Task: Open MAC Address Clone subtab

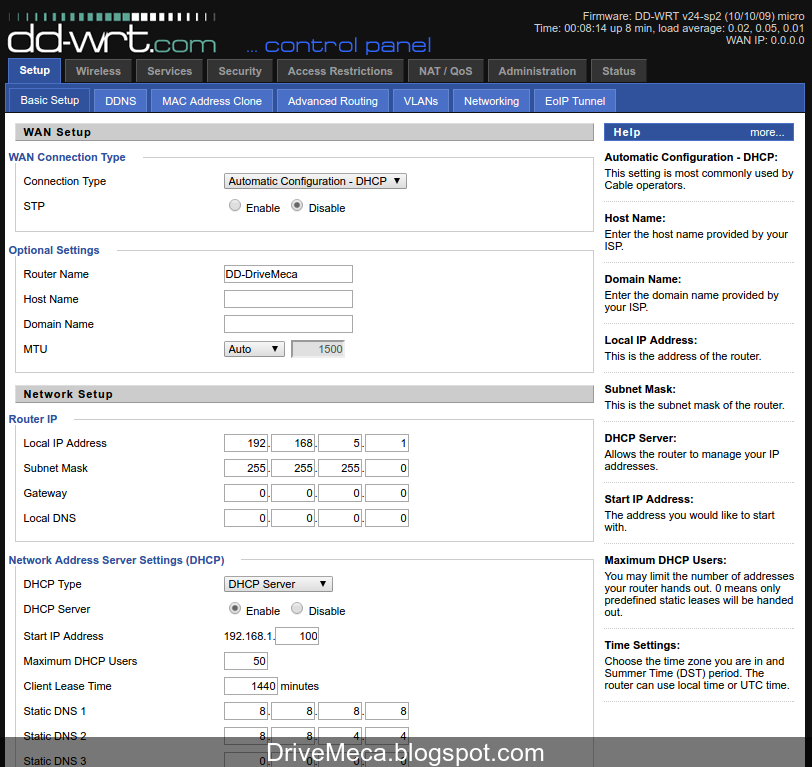Action: (x=212, y=101)
